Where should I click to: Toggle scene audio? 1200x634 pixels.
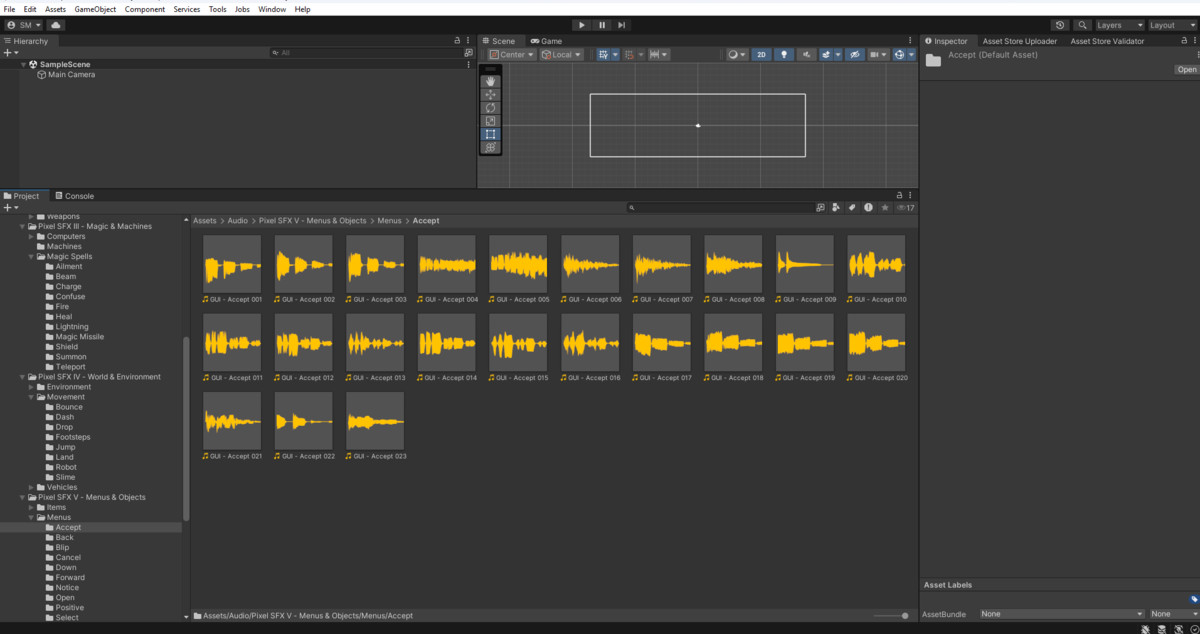coord(807,54)
